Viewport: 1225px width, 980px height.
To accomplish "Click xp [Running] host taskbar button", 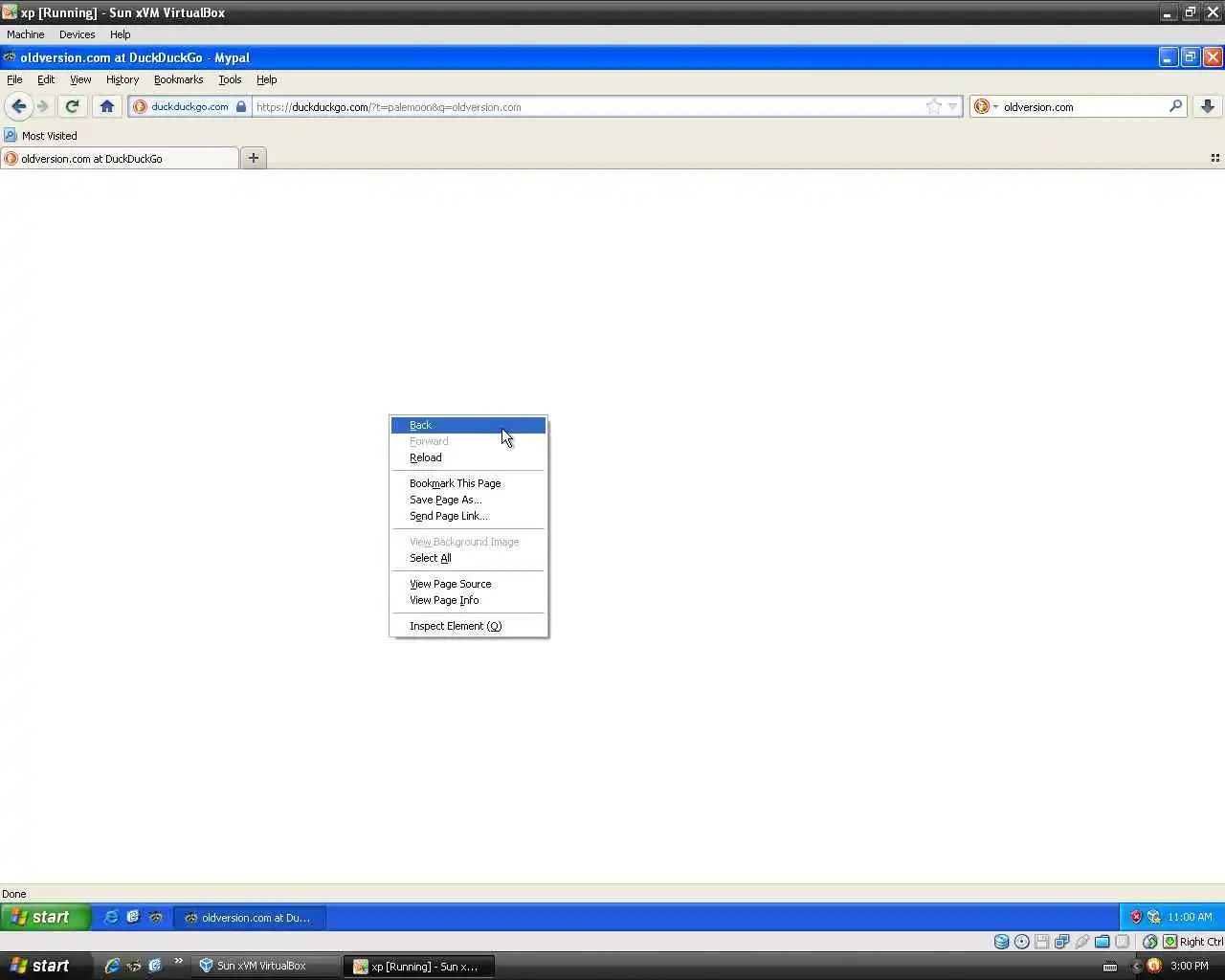I will point(419,966).
